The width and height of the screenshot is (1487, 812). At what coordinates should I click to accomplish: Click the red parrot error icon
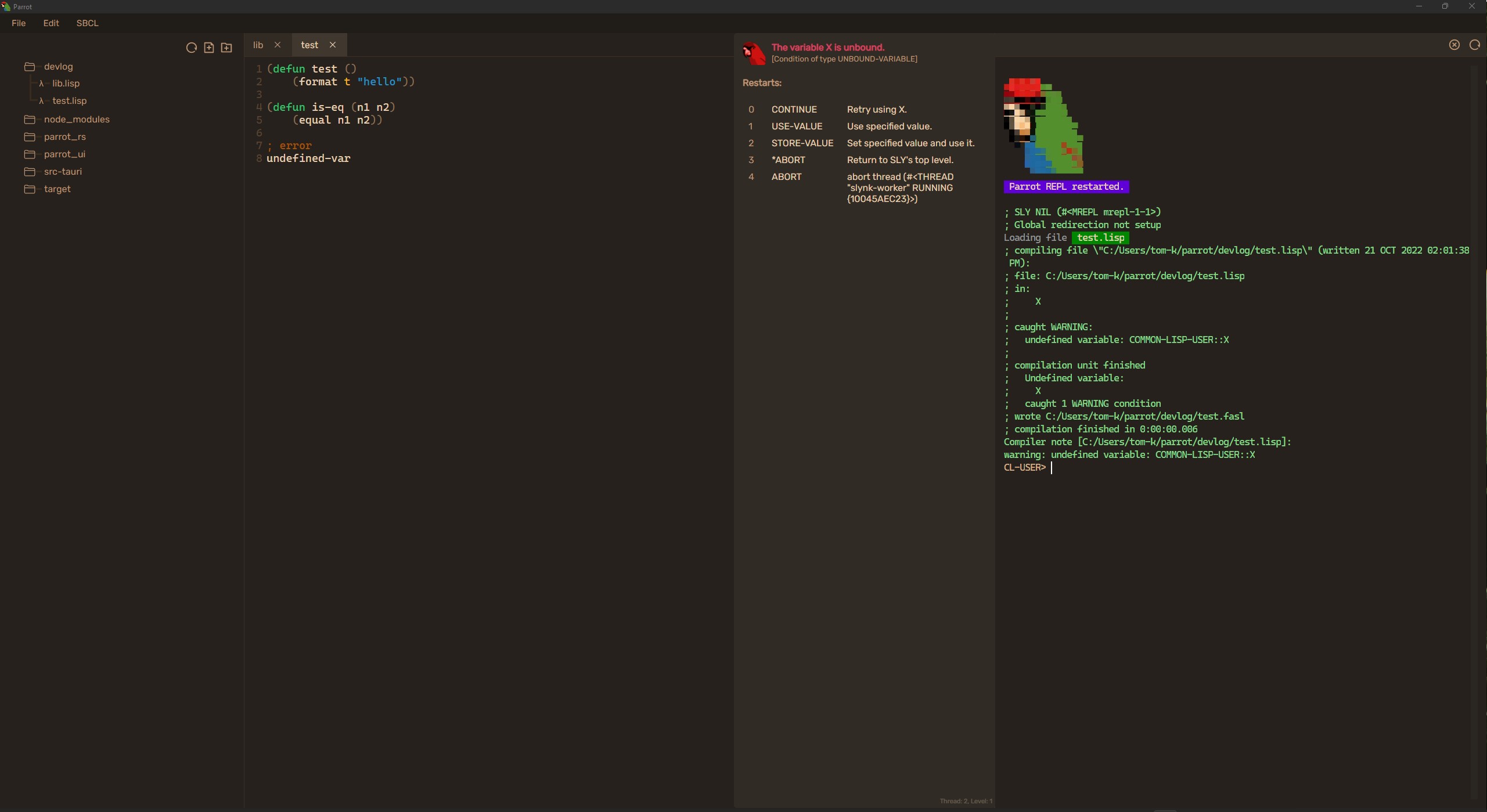click(754, 53)
